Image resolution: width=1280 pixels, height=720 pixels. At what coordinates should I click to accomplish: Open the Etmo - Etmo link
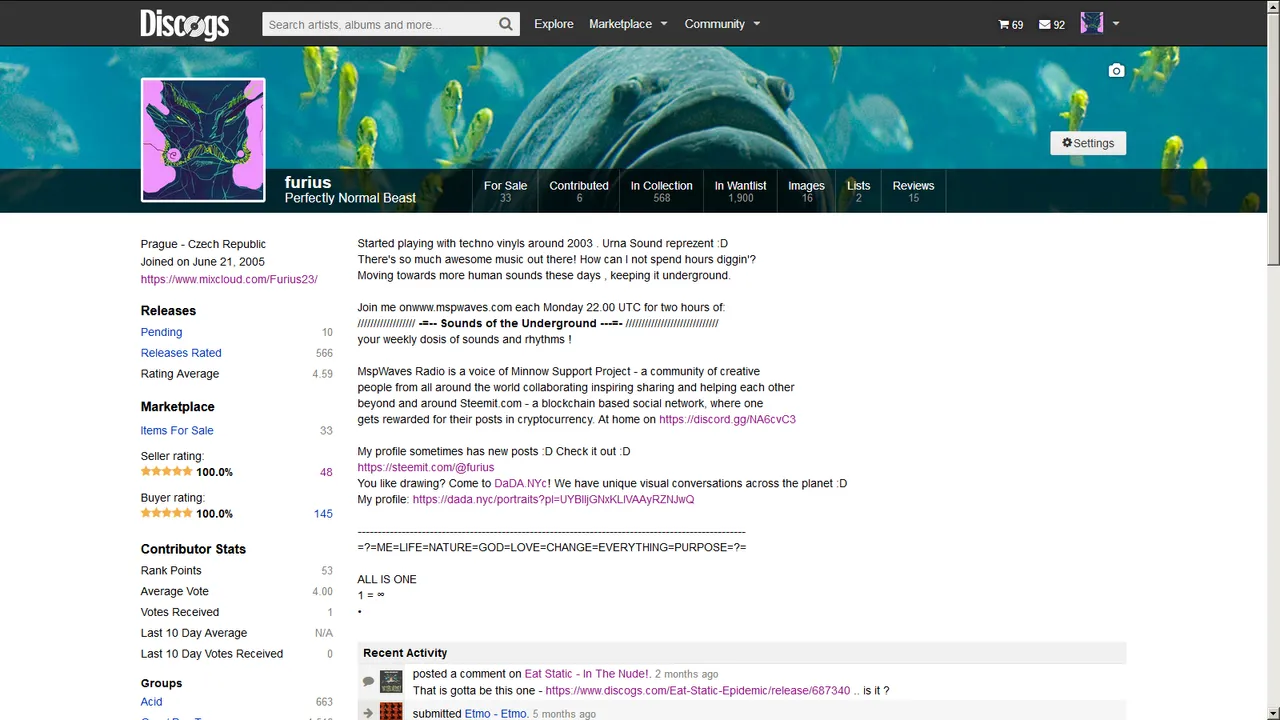[x=496, y=714]
